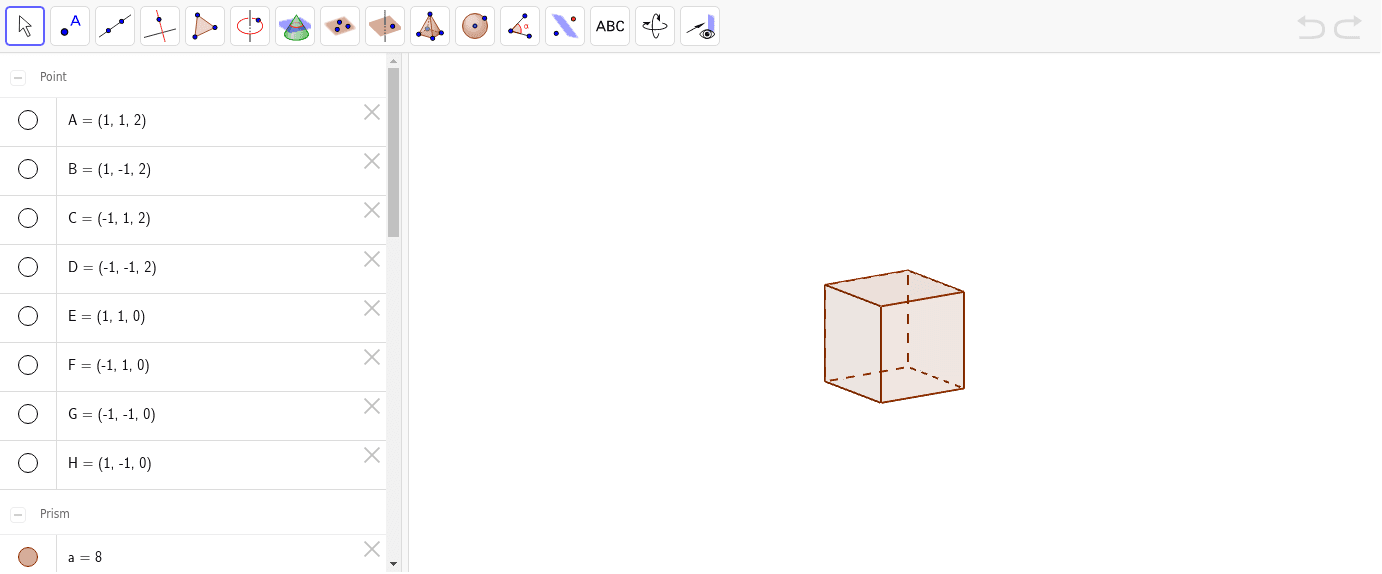Select the row B = (1, -1, 2)
The height and width of the screenshot is (574, 1382).
pyautogui.click(x=193, y=171)
